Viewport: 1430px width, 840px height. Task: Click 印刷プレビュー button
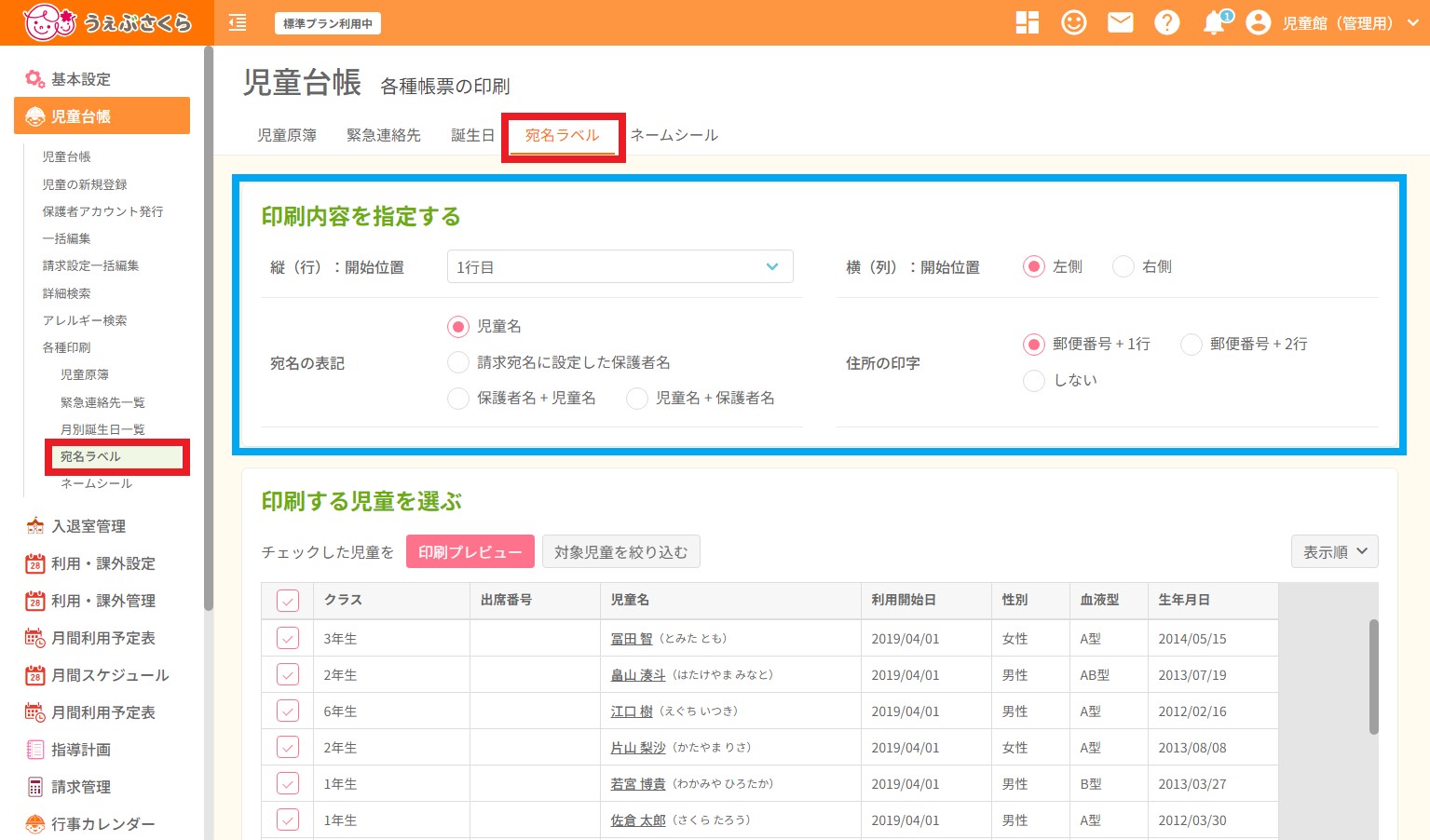tap(470, 551)
